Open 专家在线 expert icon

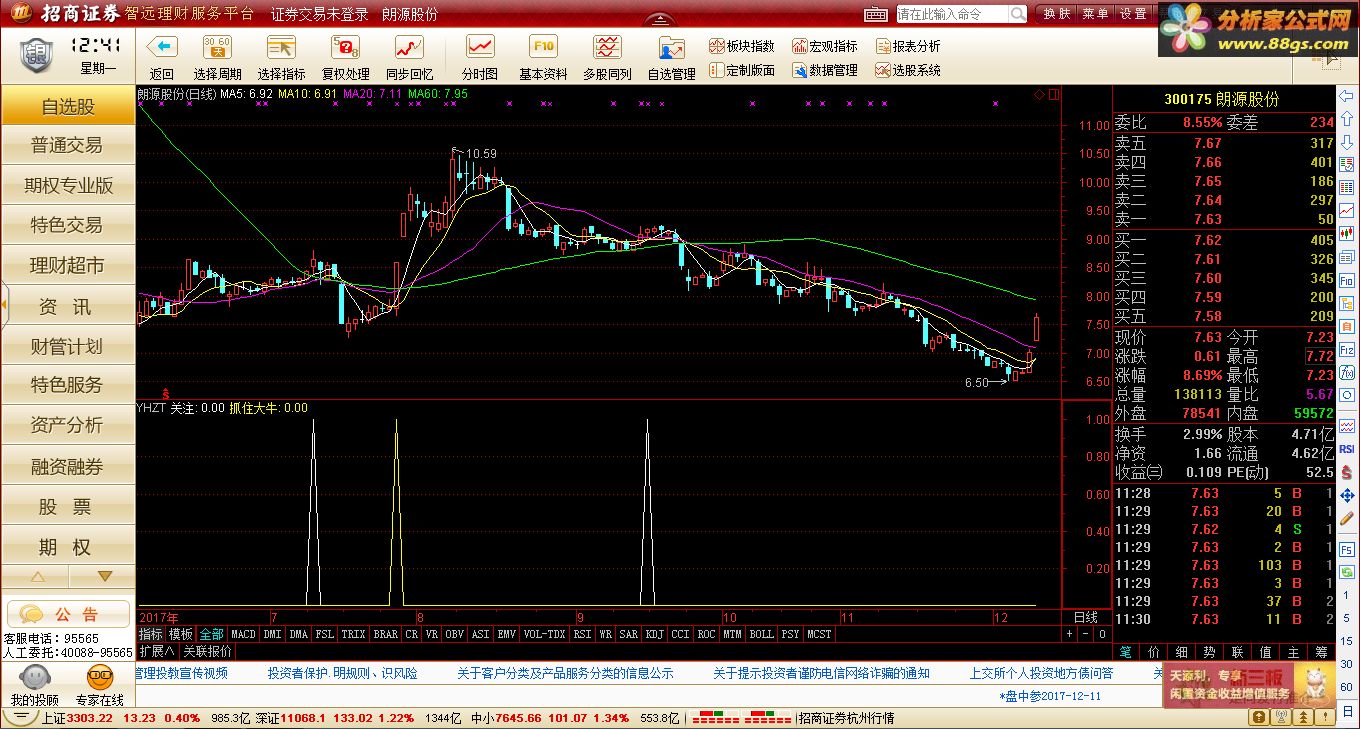pyautogui.click(x=99, y=687)
